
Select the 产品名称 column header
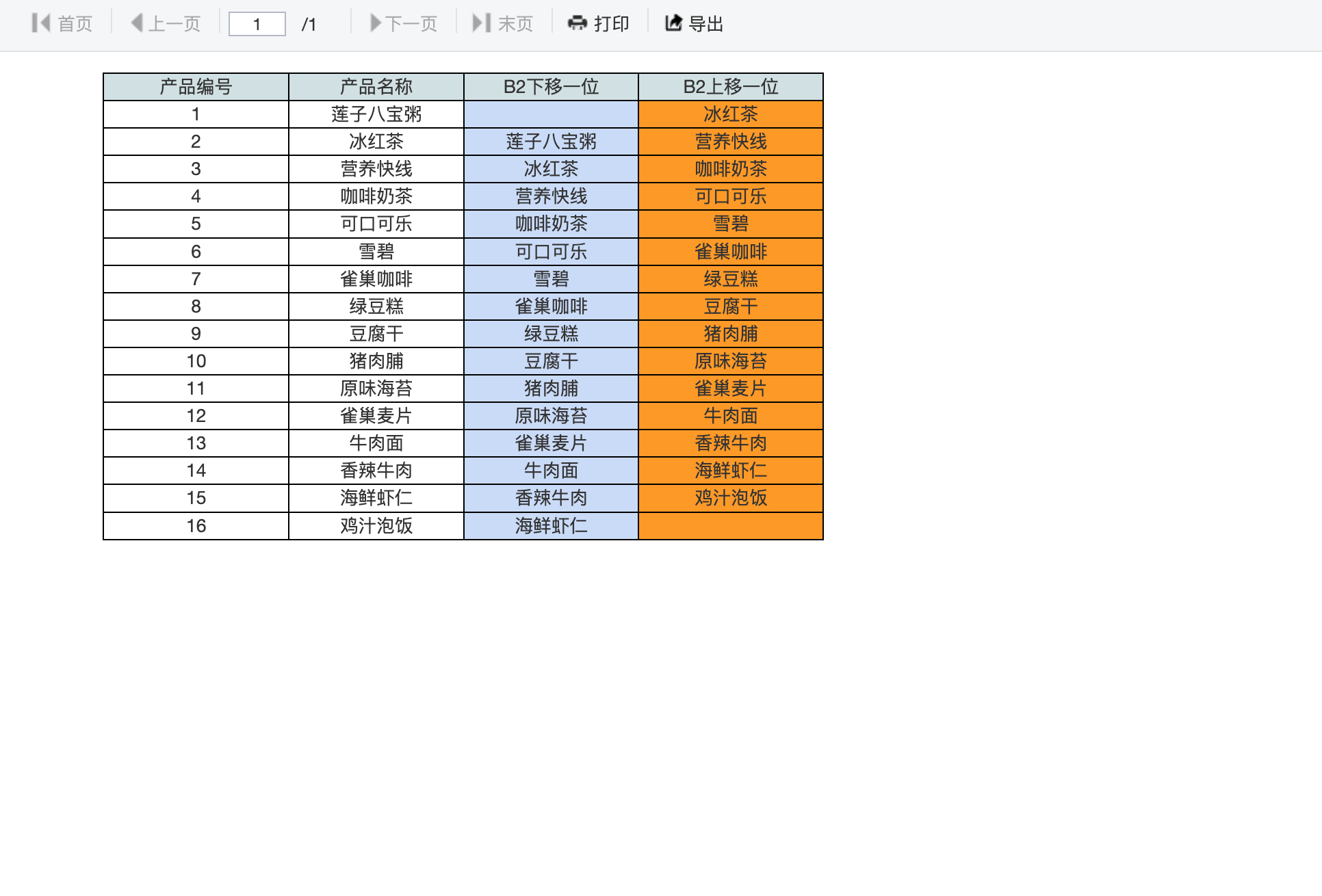[x=376, y=87]
